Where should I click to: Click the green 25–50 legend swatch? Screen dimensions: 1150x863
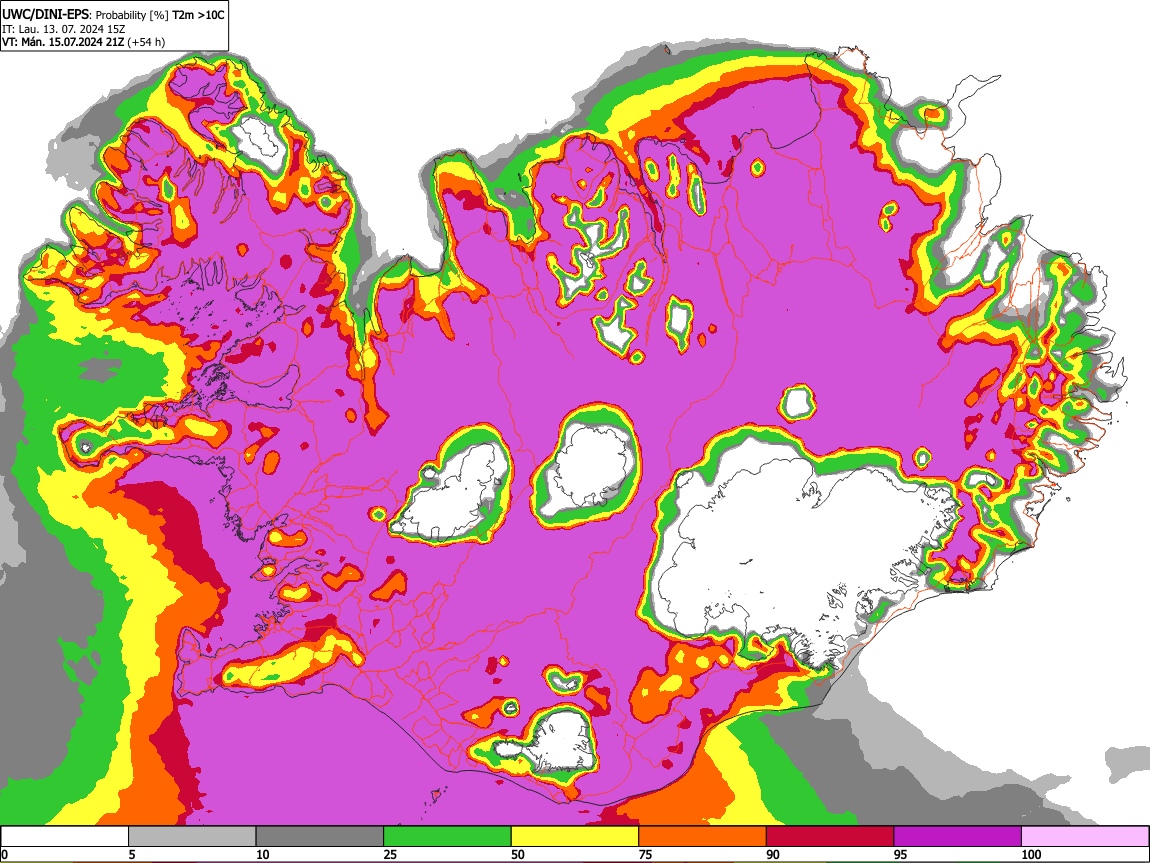coord(447,836)
